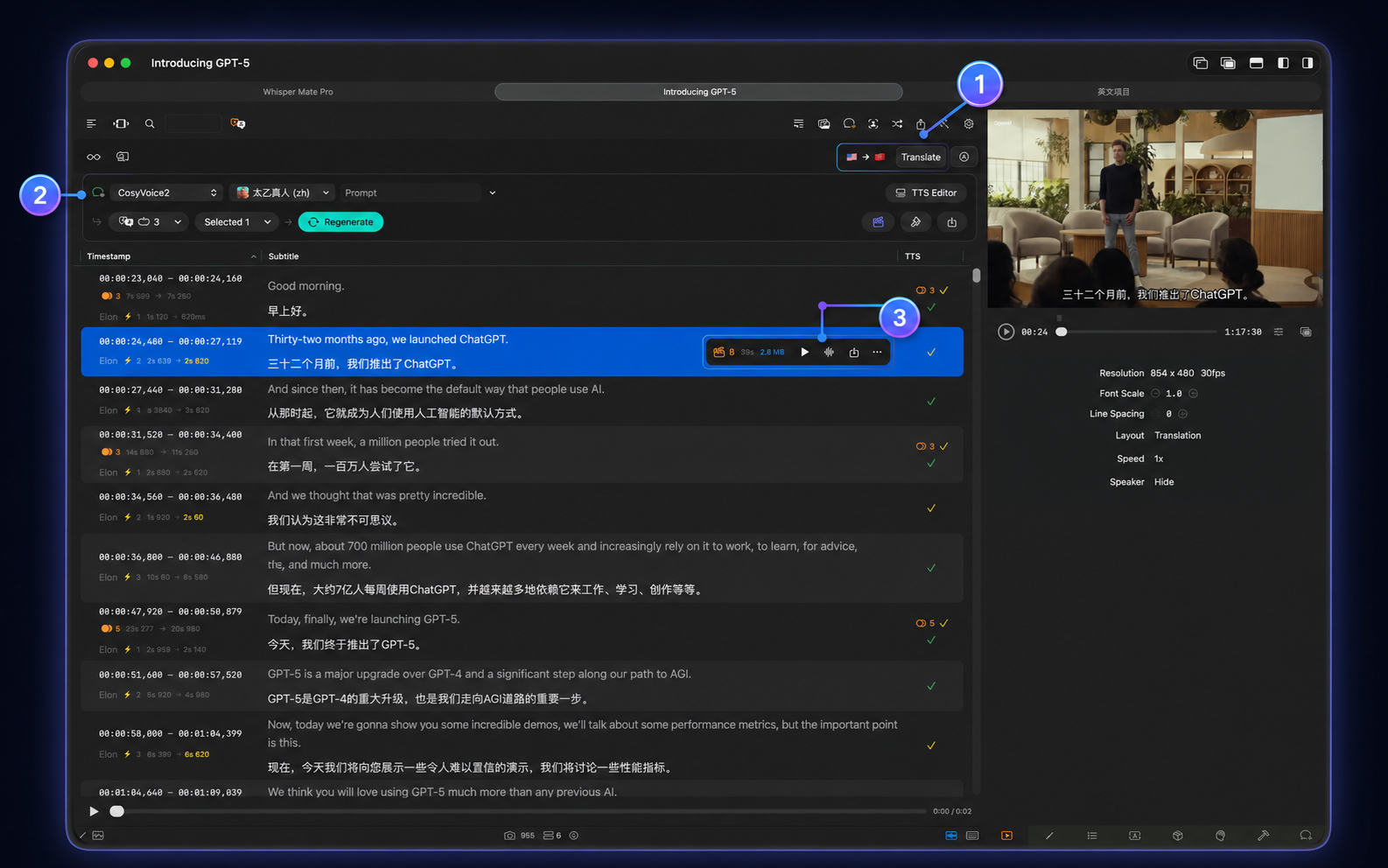Image resolution: width=1388 pixels, height=868 pixels.
Task: Toggle the bottom panel layout icon in title bar
Action: (x=1256, y=63)
